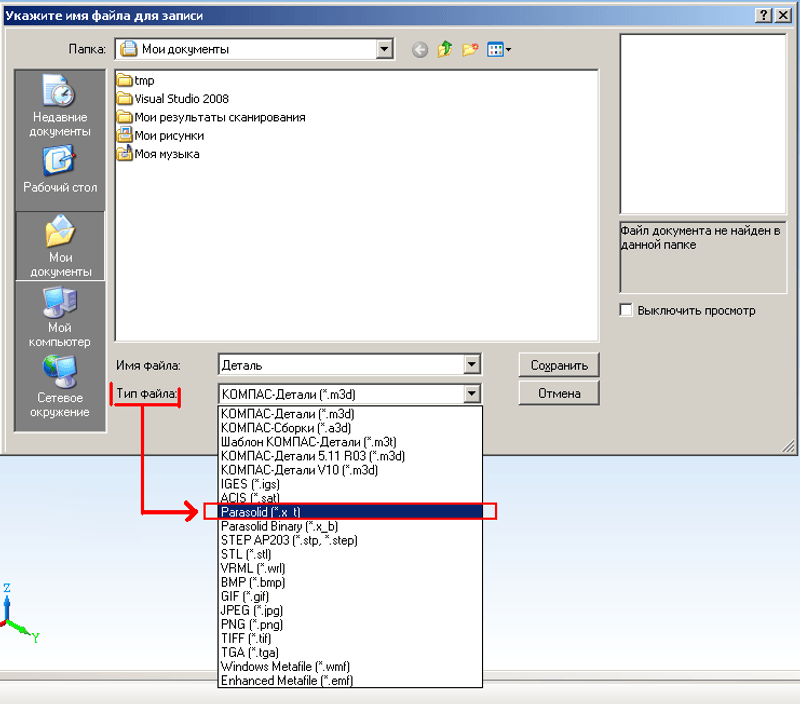Viewport: 800px width, 704px height.
Task: Select the tmp folder
Action: tap(136, 81)
